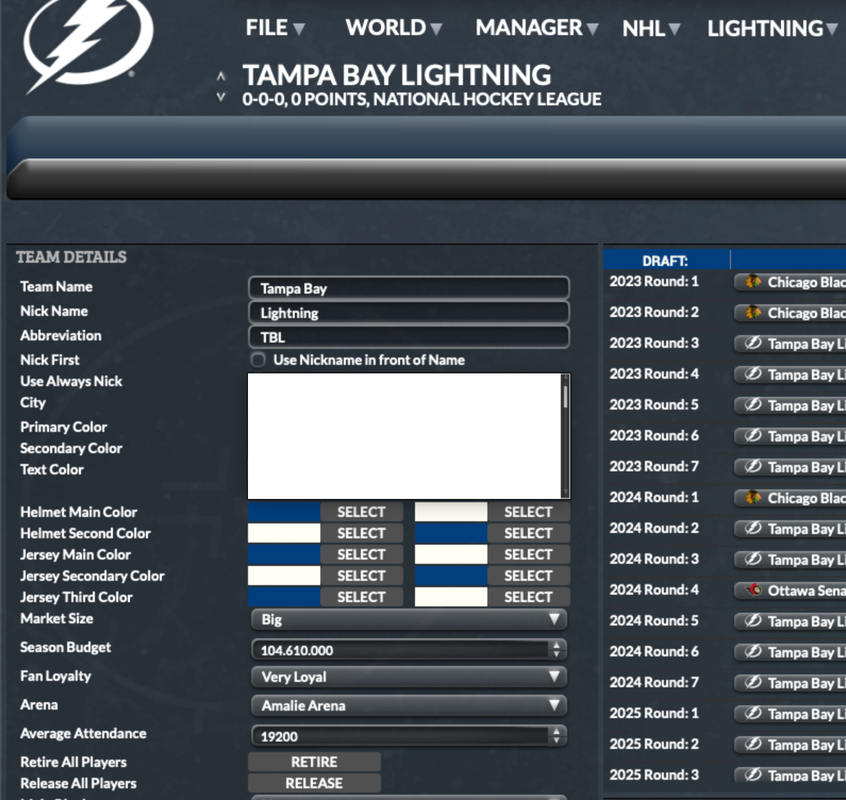Click first Helmet Main Color swatch
This screenshot has width=846, height=800.
pyautogui.click(x=284, y=512)
